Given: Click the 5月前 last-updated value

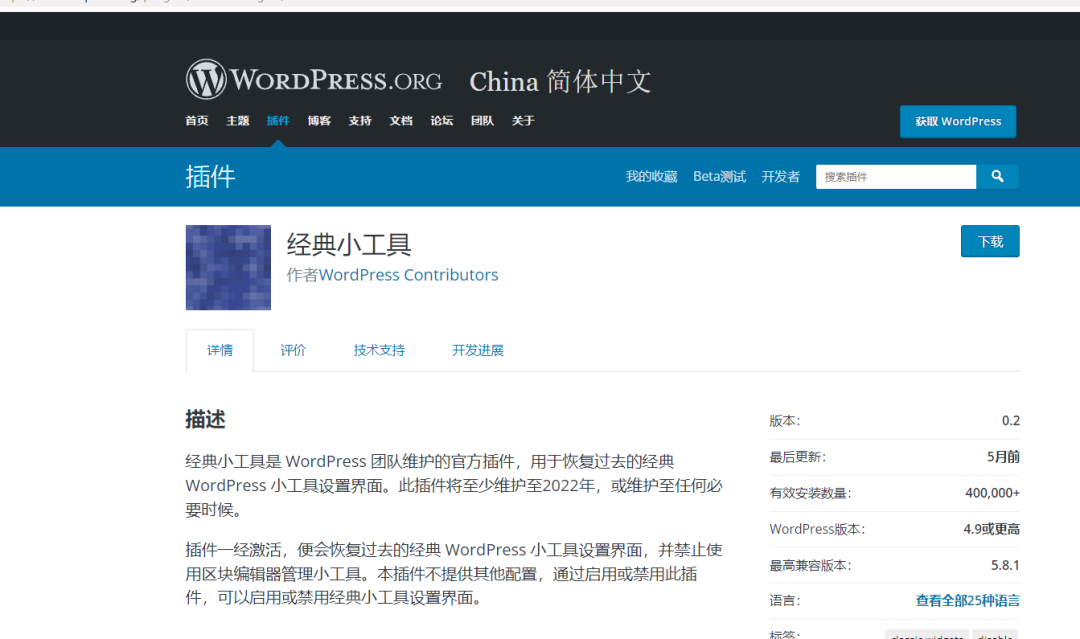Looking at the screenshot, I should click(x=1003, y=457).
